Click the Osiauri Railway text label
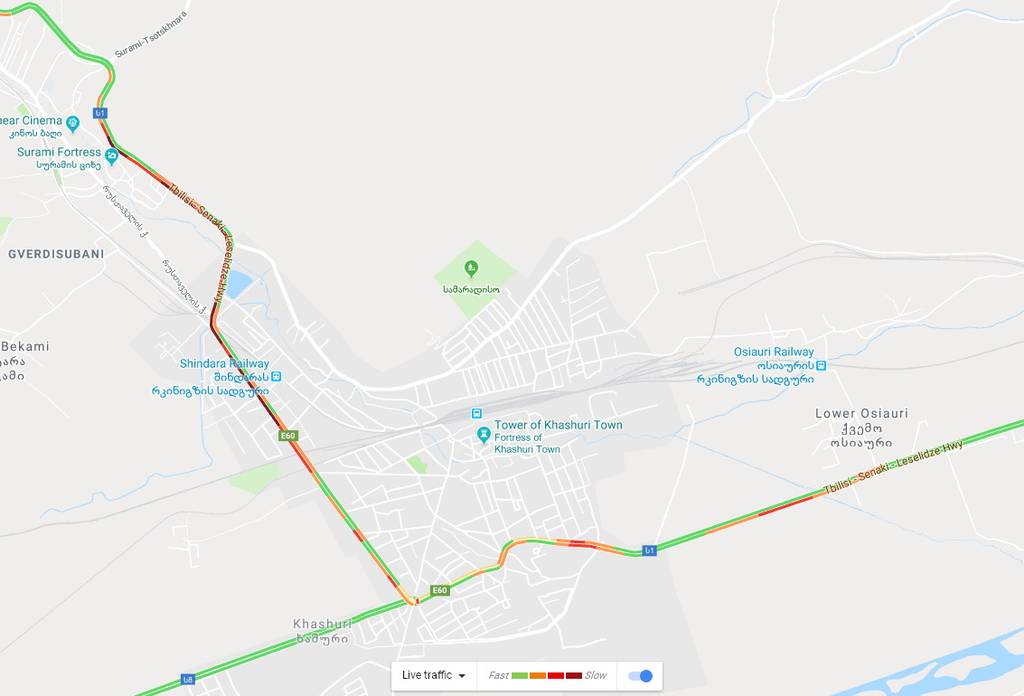 click(x=774, y=352)
